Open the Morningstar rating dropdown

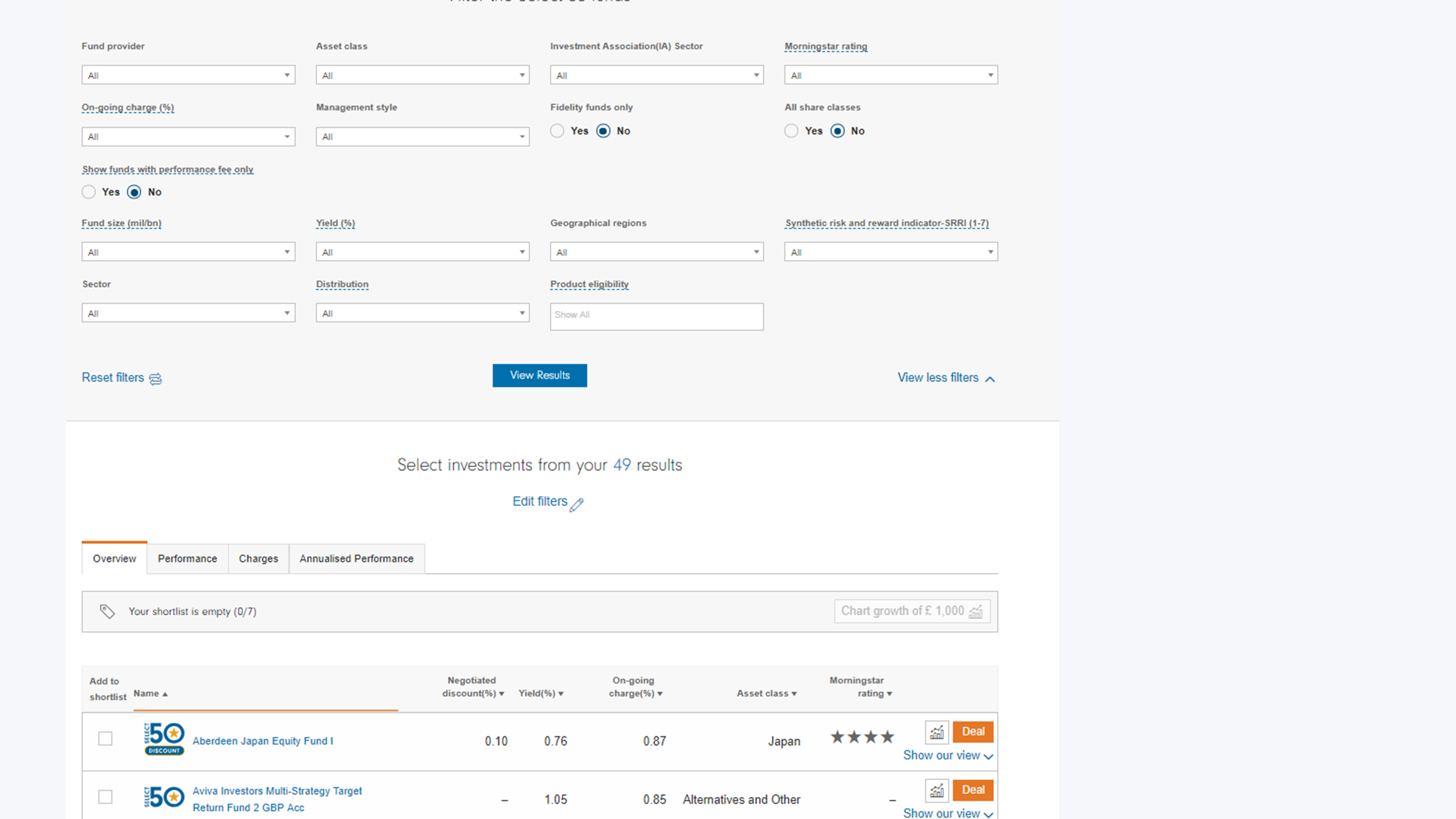[891, 75]
